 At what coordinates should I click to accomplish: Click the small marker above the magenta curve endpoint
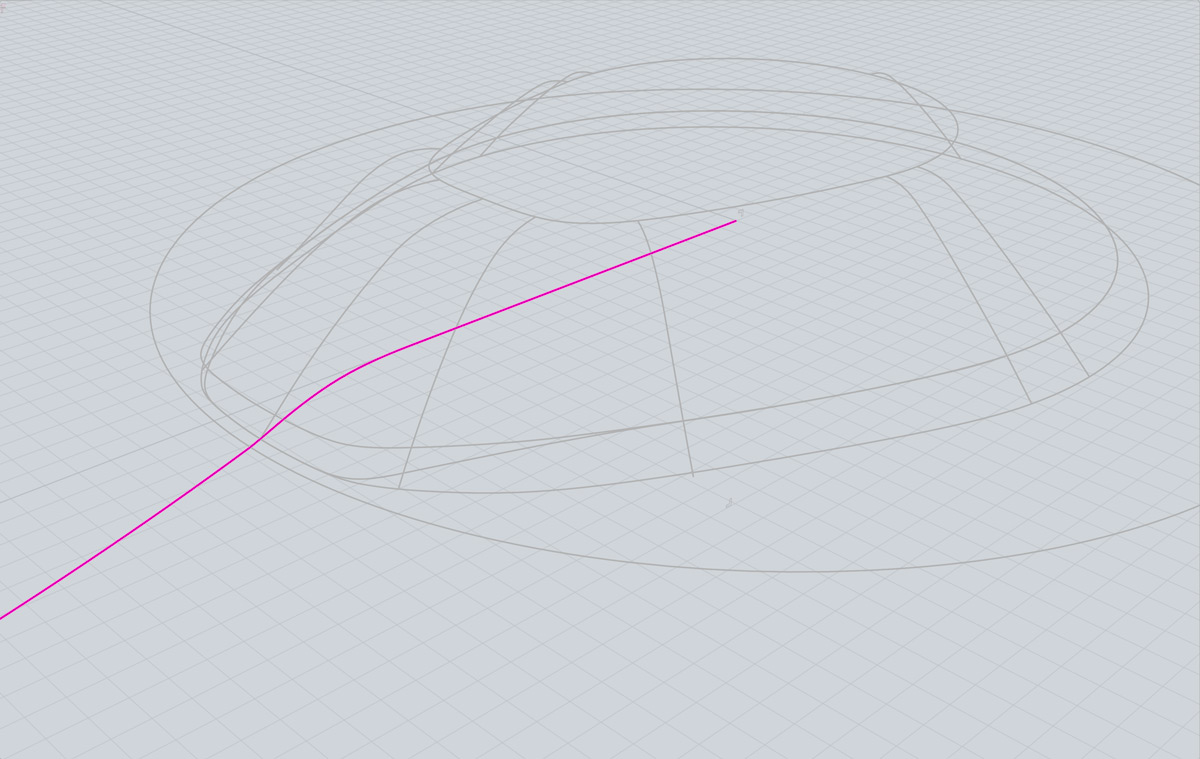740,212
